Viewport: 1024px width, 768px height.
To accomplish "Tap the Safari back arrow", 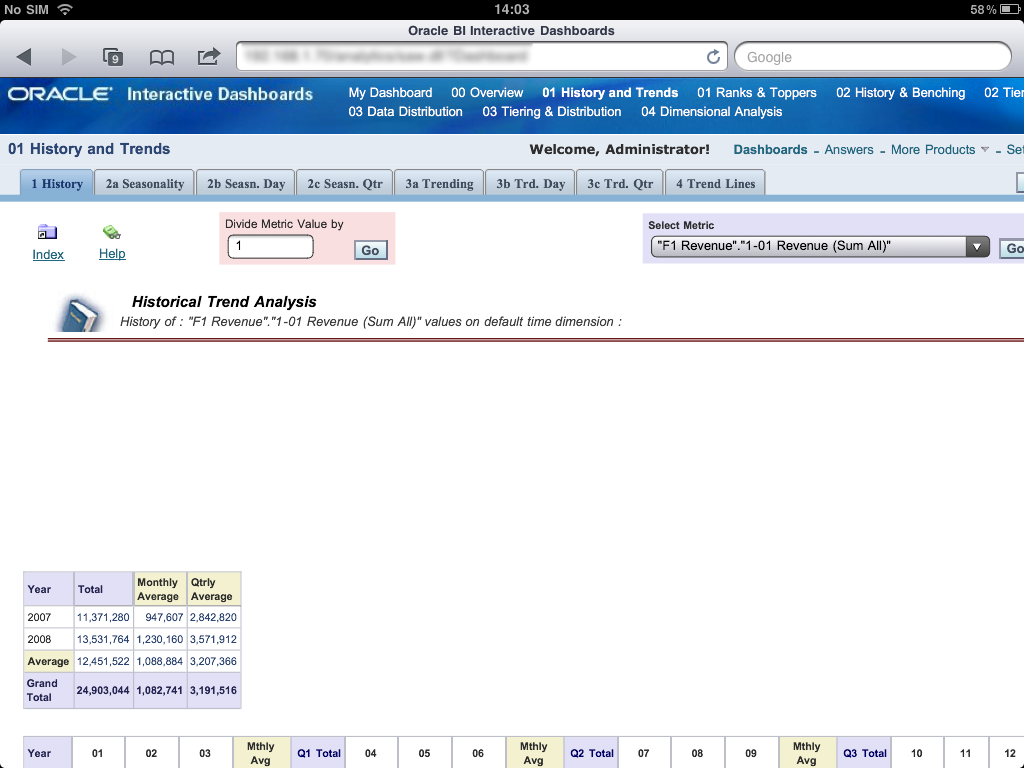I will [x=24, y=57].
